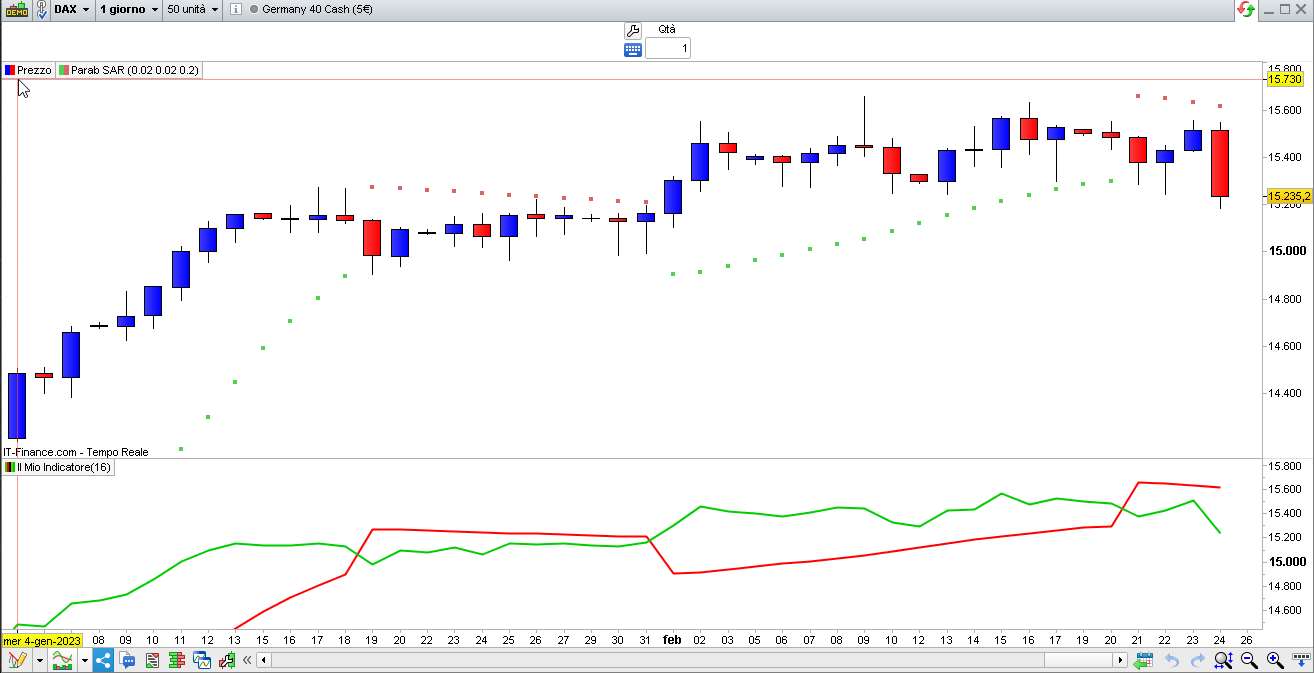The width and height of the screenshot is (1314, 673).
Task: Click the zoom autofit magnifier icon
Action: 1223,660
